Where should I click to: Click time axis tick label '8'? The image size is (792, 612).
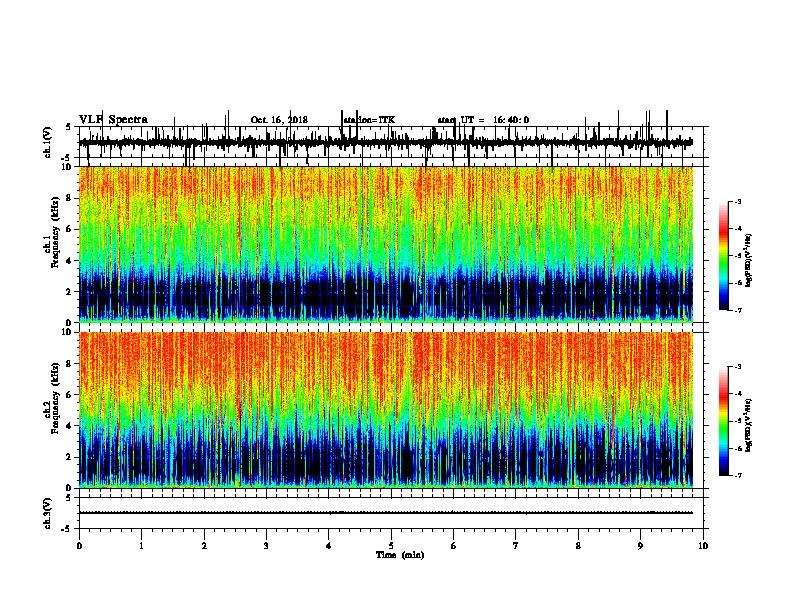click(x=578, y=546)
